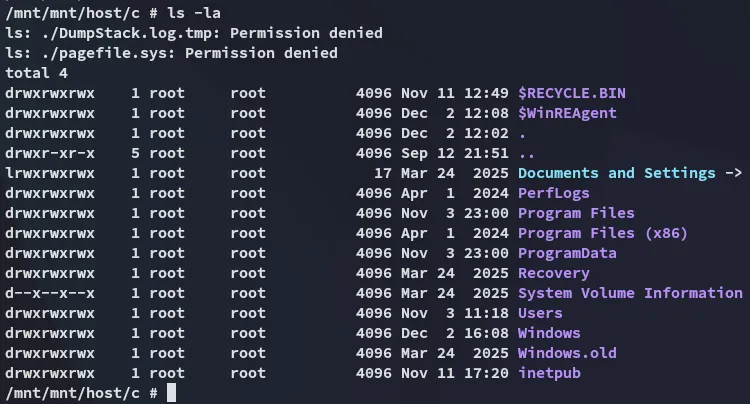The image size is (750, 404).
Task: Select the parent directory '..' entry
Action: (x=527, y=154)
